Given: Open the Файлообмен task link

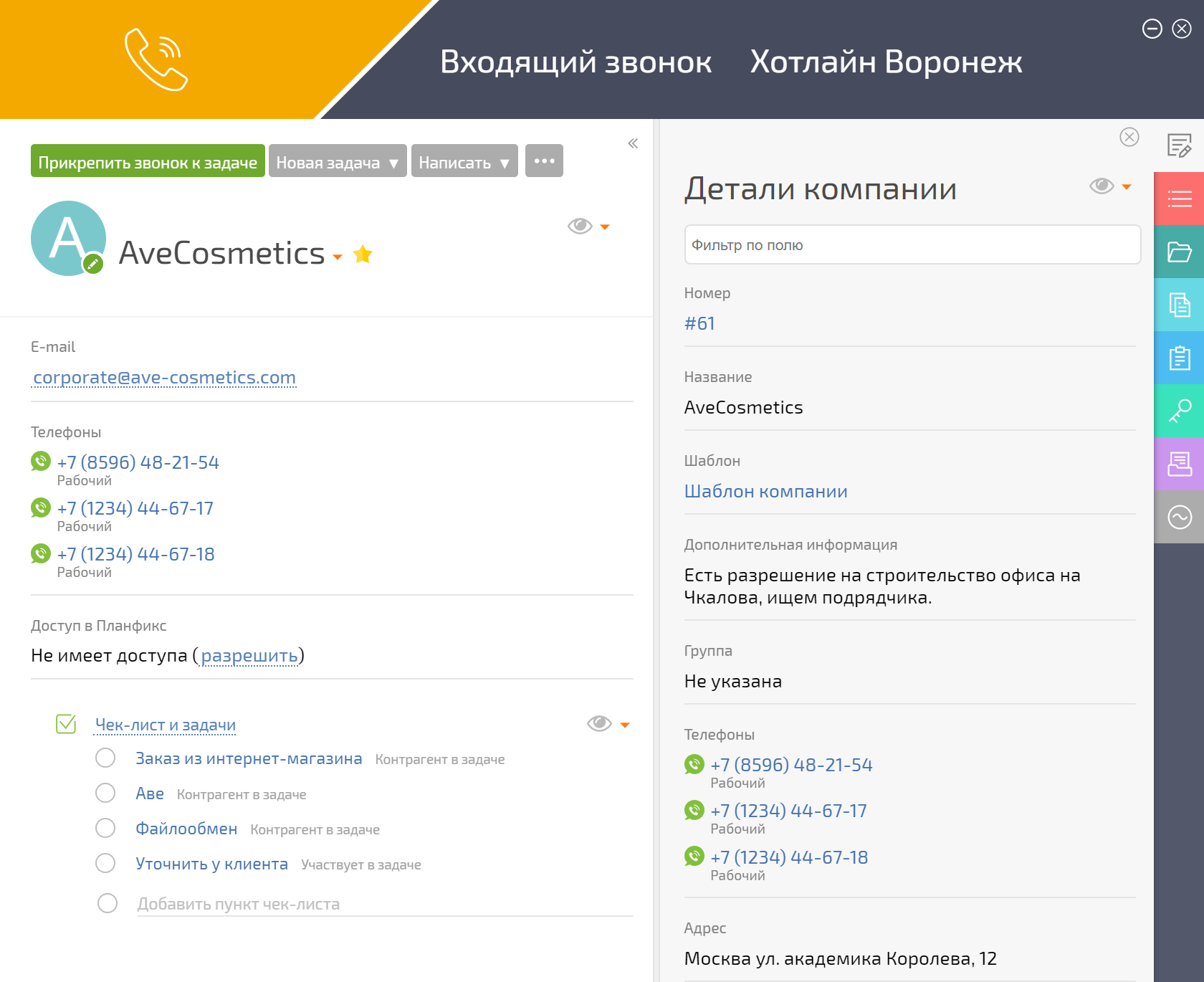Looking at the screenshot, I should [x=186, y=829].
